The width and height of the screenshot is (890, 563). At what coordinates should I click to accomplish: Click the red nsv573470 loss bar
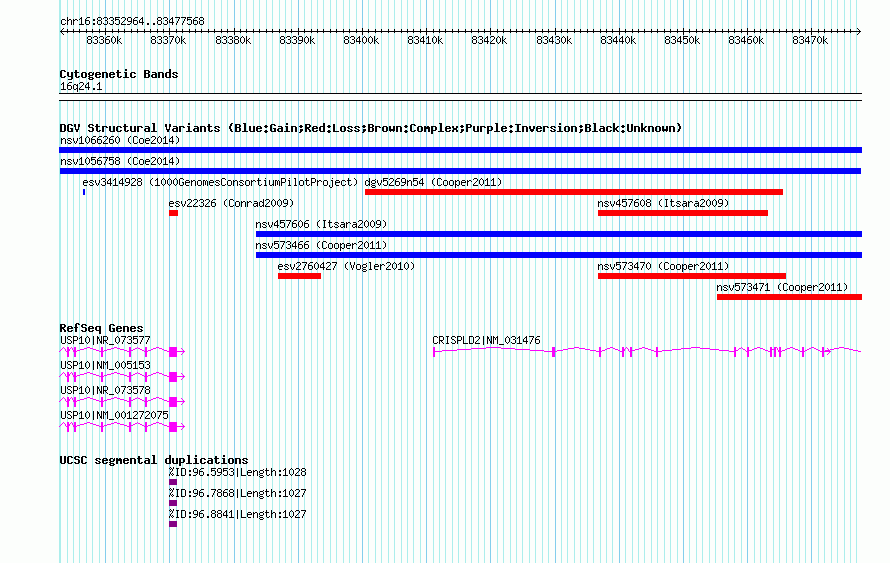click(692, 276)
